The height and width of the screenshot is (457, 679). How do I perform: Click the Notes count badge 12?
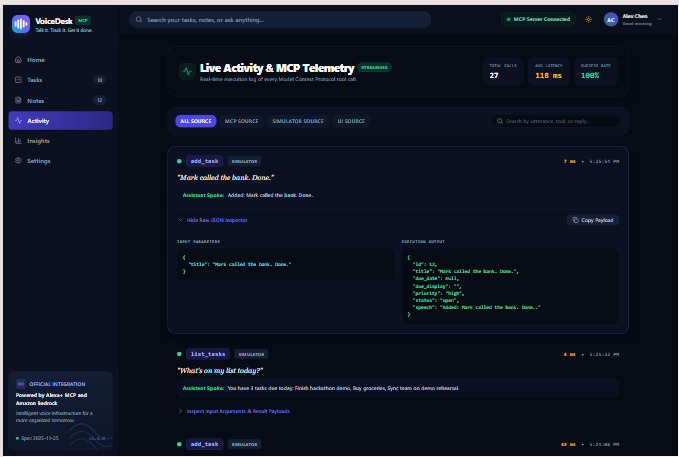(x=100, y=100)
